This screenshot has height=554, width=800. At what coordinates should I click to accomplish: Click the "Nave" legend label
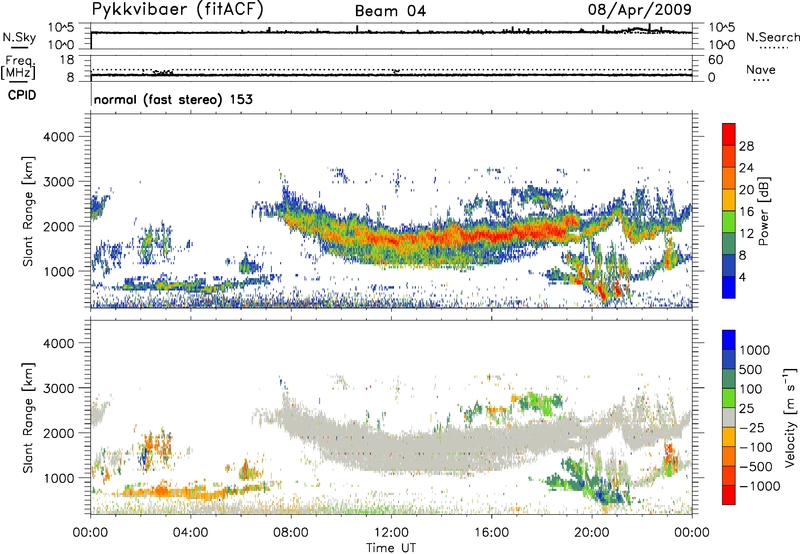tap(761, 69)
